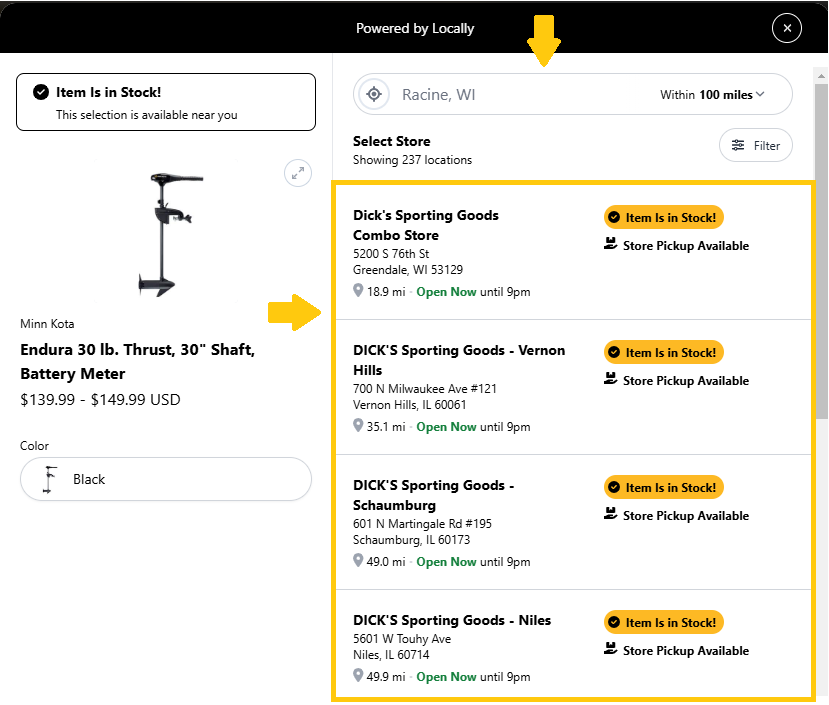Close the Locally popup with X button
Screen dimensions: 829x705
[x=786, y=28]
